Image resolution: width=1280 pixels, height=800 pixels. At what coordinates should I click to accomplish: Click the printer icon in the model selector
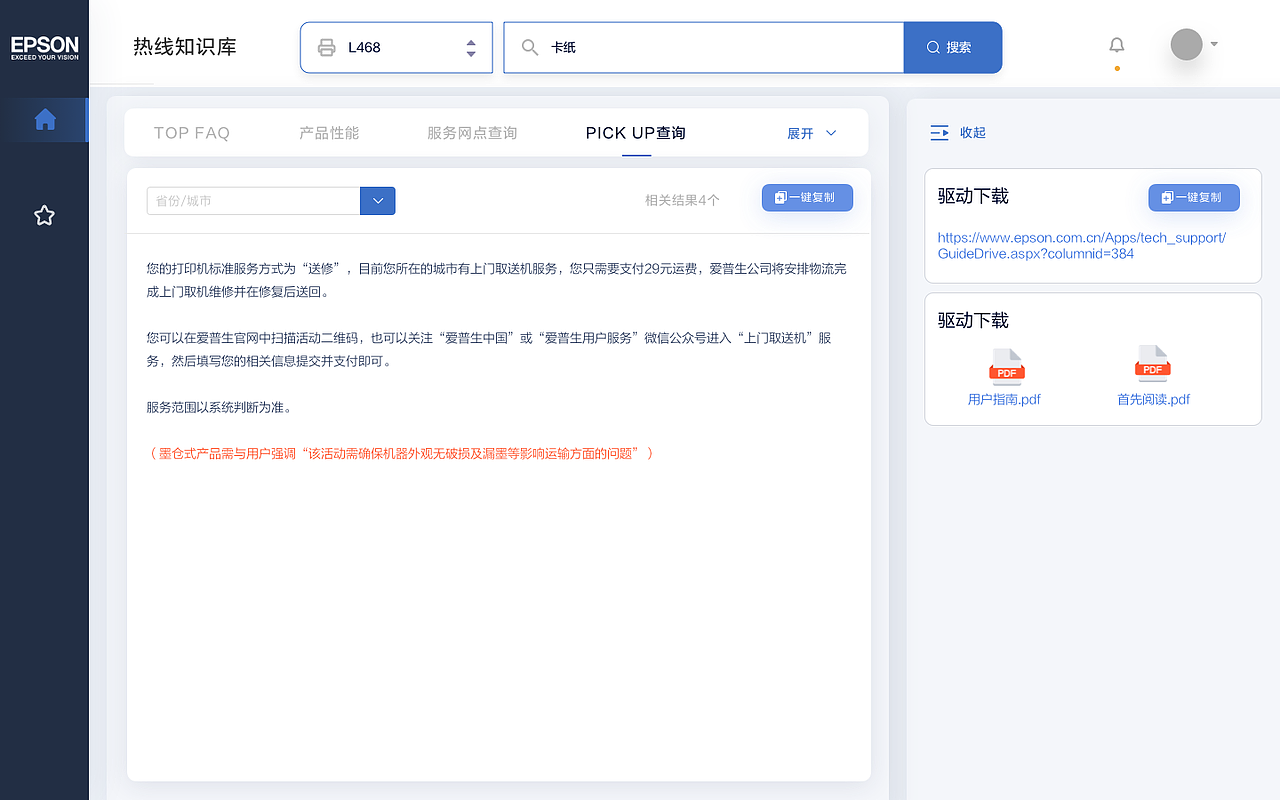coord(326,46)
